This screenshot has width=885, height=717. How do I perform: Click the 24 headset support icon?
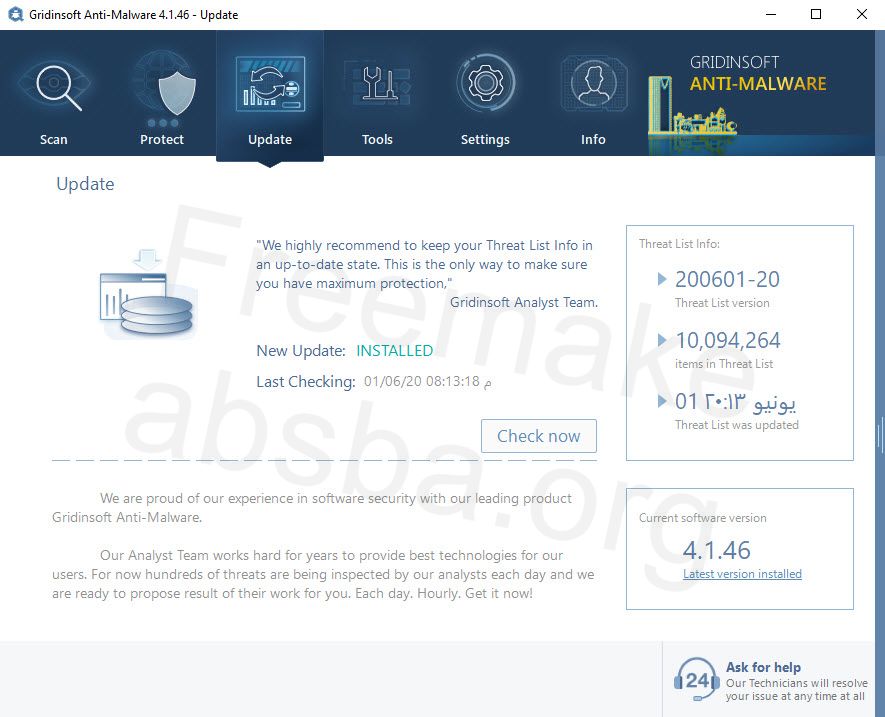(697, 680)
